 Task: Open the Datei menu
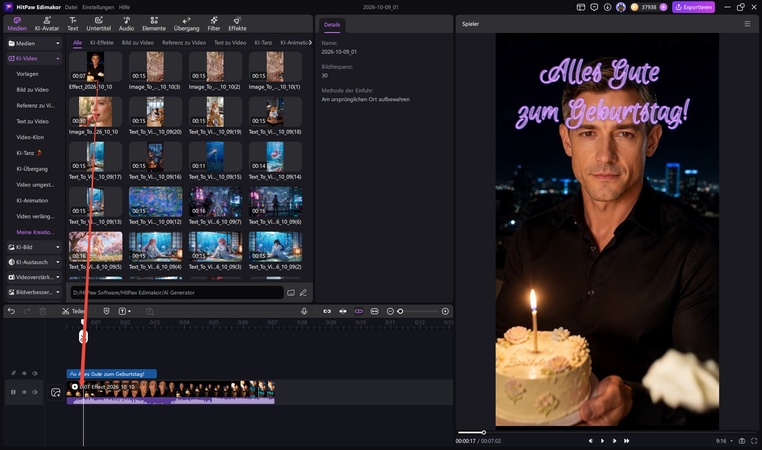pos(71,7)
